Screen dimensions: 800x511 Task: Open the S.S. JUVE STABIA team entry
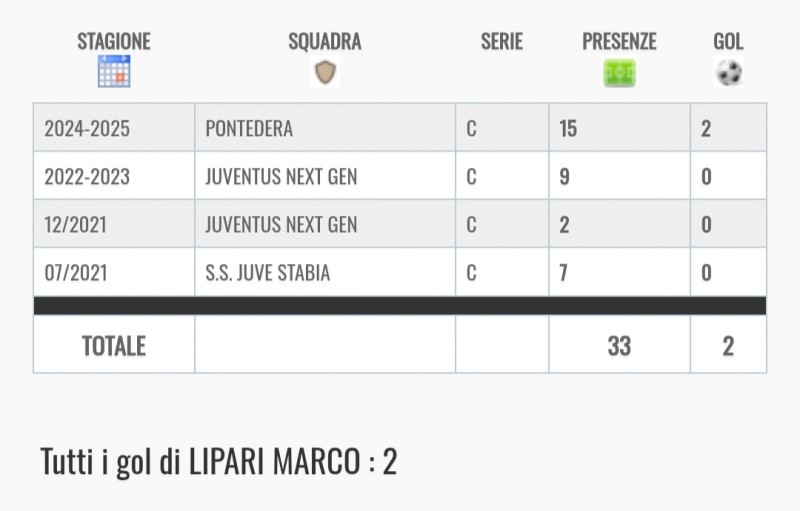(x=268, y=272)
